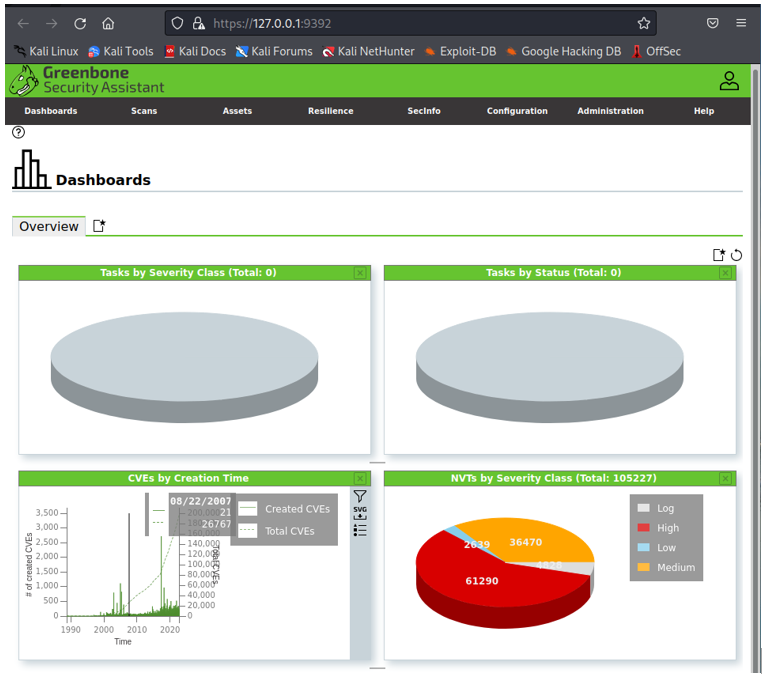Open the Scans menu
This screenshot has height=679, width=766.
pyautogui.click(x=144, y=111)
